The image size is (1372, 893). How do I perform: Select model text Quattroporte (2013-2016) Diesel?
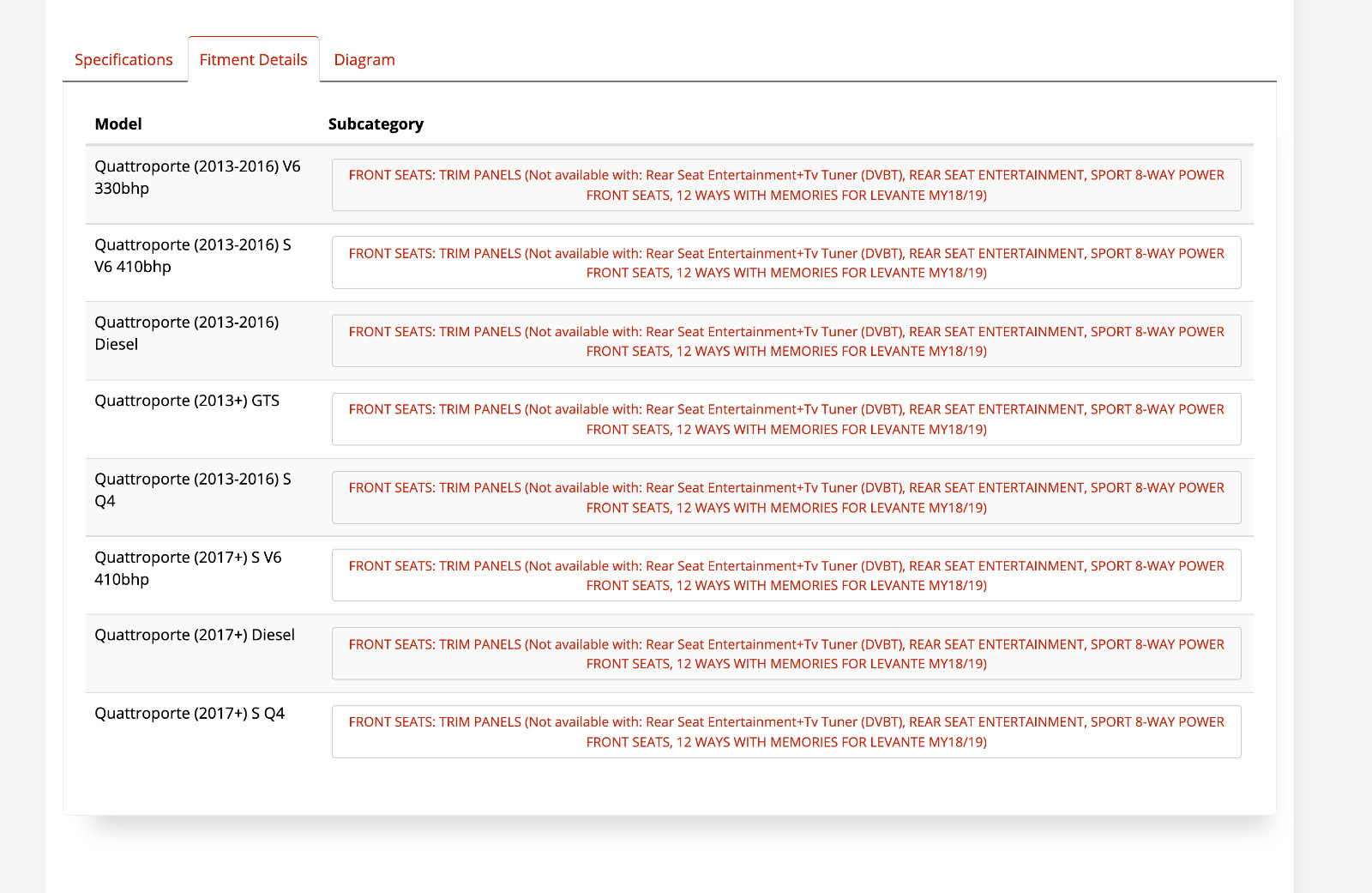(187, 333)
